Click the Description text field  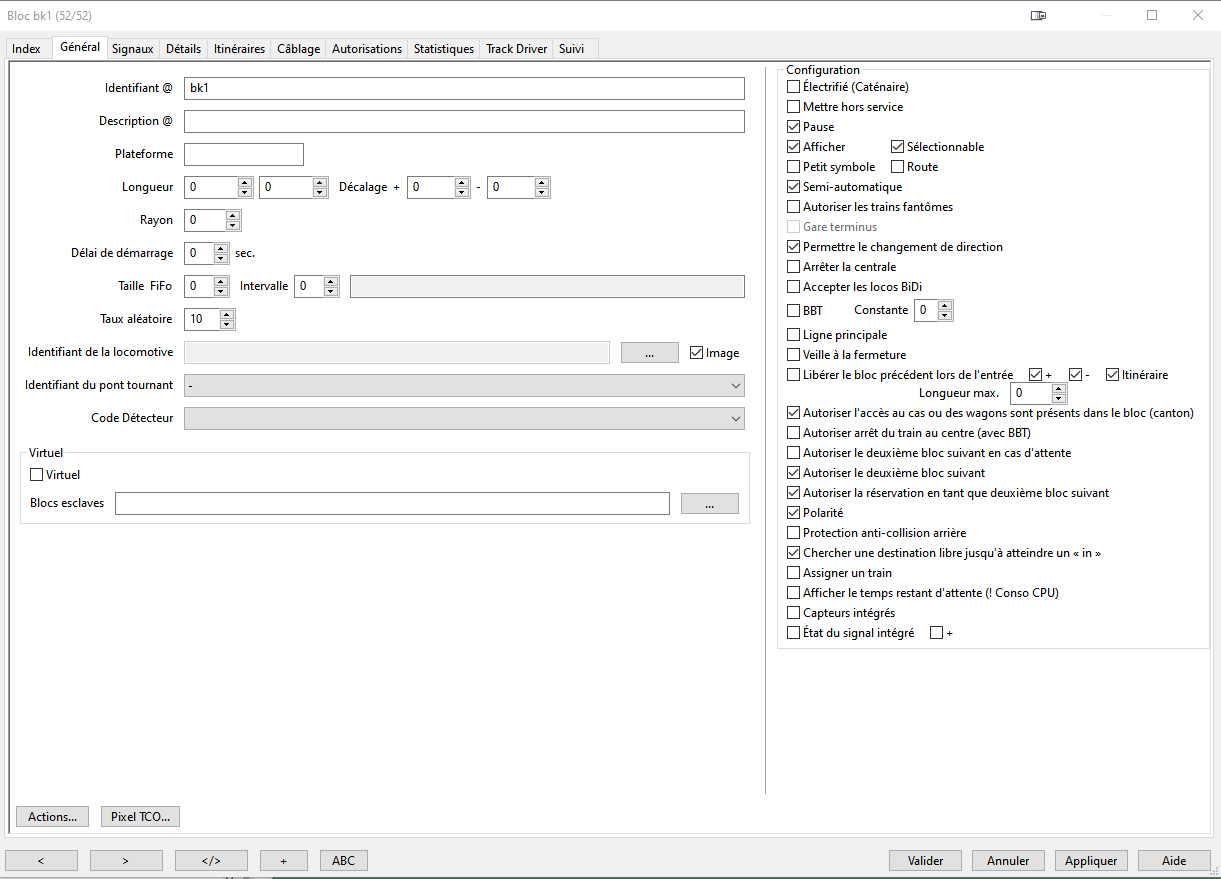464,121
